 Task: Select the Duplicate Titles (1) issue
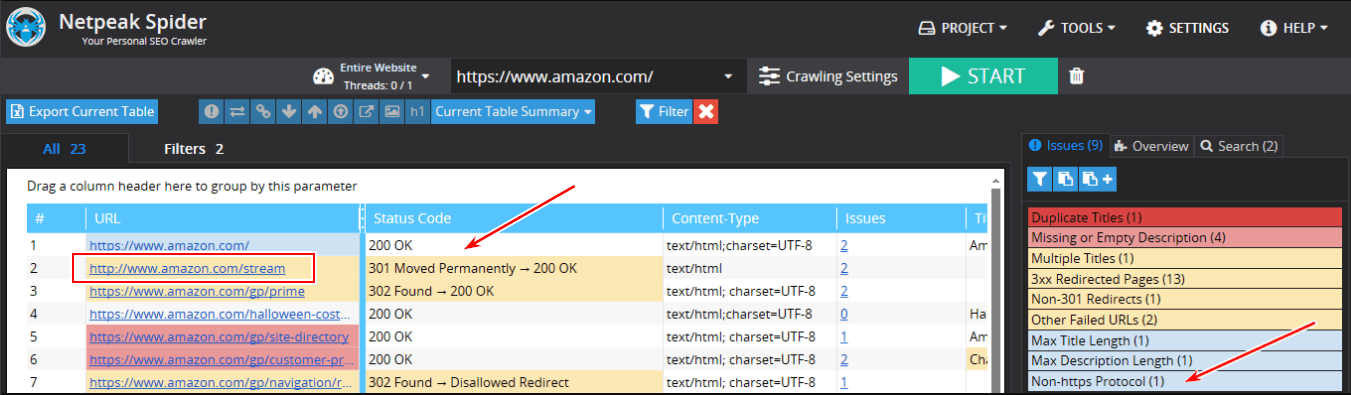click(x=1184, y=217)
